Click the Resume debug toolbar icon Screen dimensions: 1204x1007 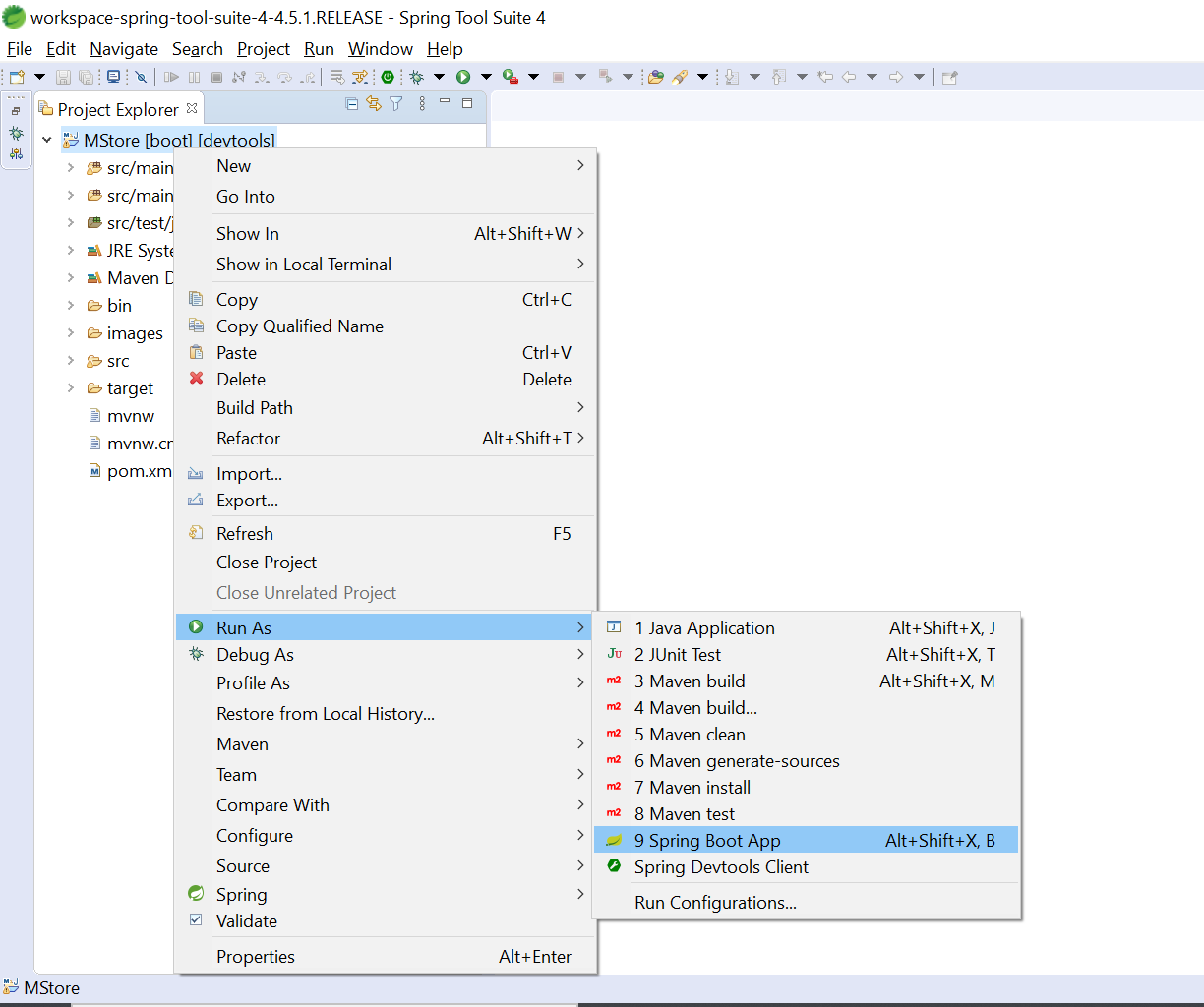click(171, 77)
